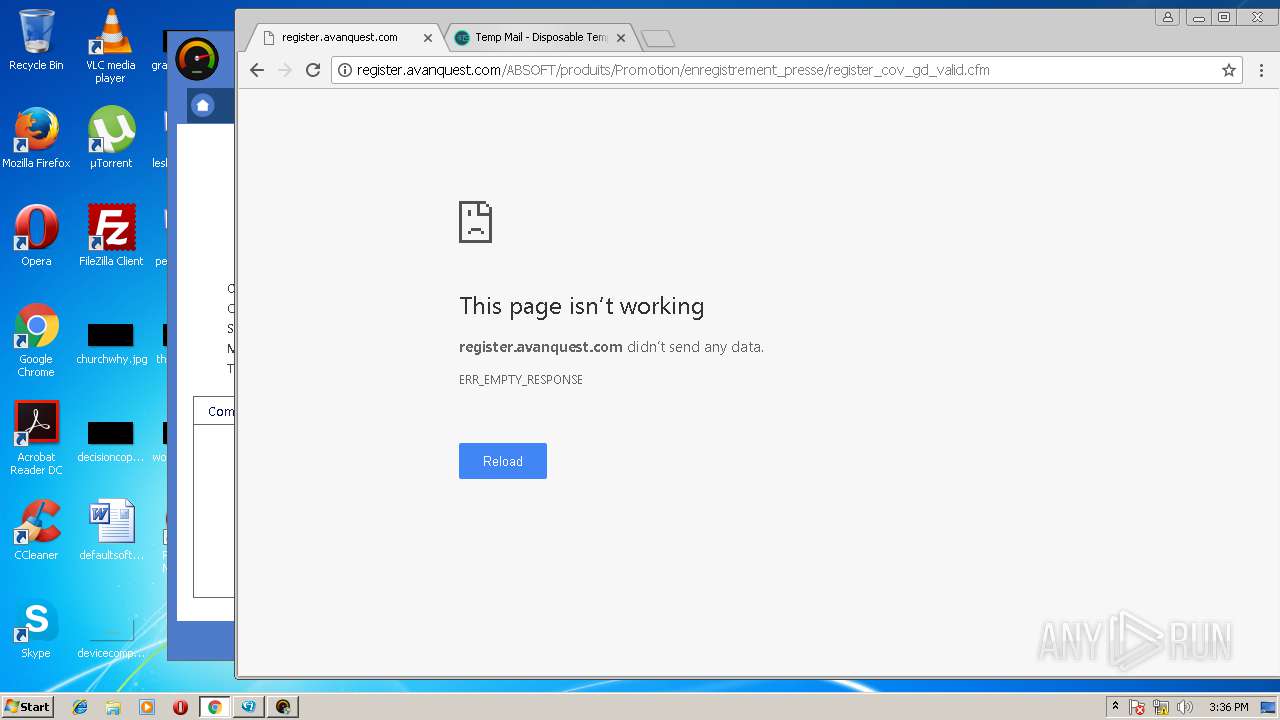Click the blue Reload button
1280x720 pixels.
click(503, 461)
